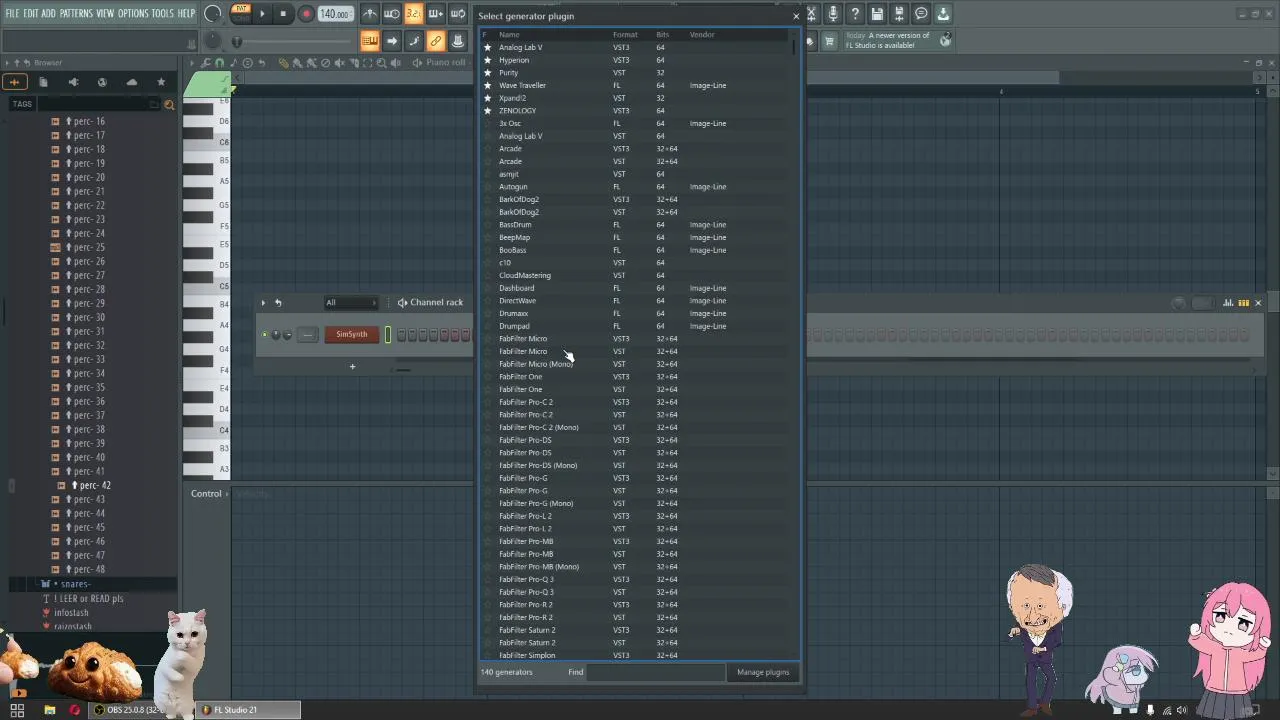Start playback with the play button

(262, 14)
